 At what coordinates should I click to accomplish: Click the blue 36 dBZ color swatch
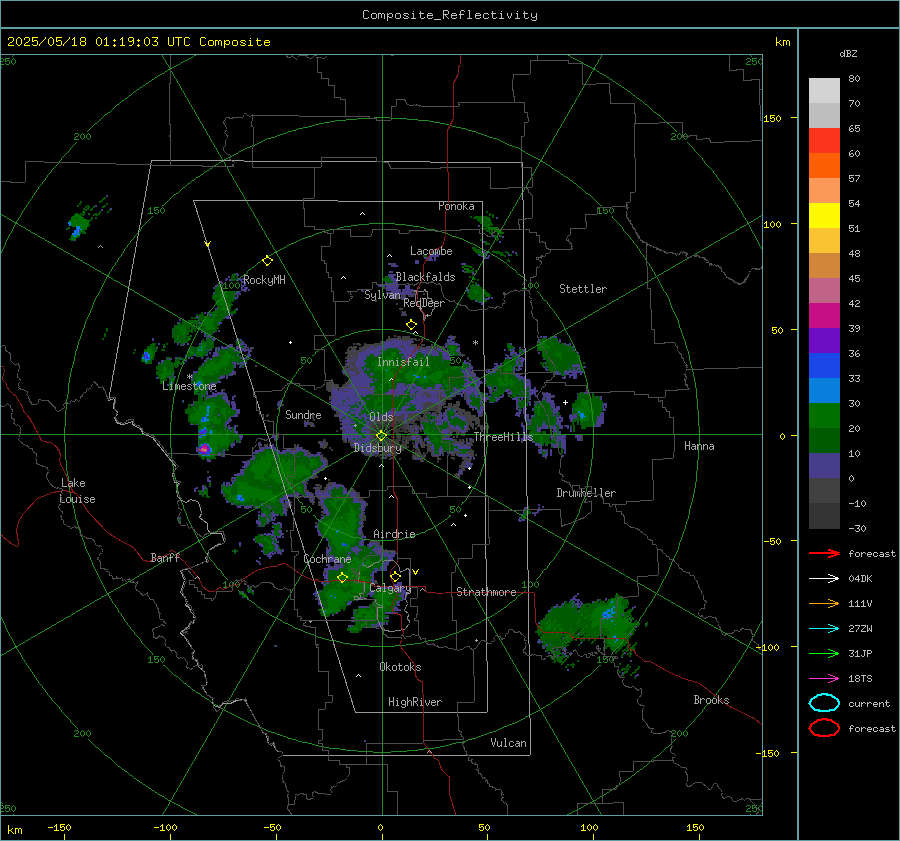coord(824,365)
